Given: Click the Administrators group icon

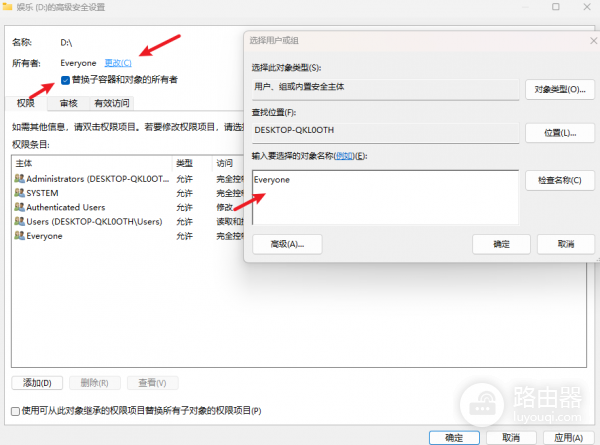Looking at the screenshot, I should point(20,178).
